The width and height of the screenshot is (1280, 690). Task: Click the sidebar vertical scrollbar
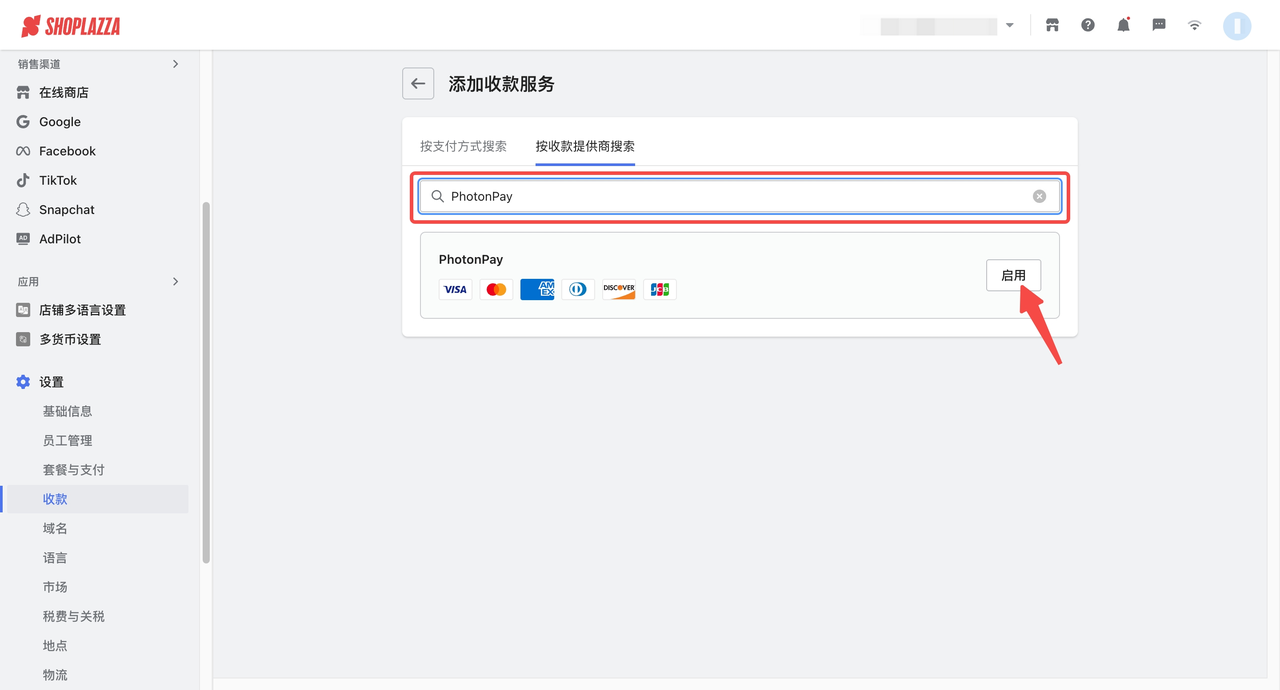(x=206, y=380)
